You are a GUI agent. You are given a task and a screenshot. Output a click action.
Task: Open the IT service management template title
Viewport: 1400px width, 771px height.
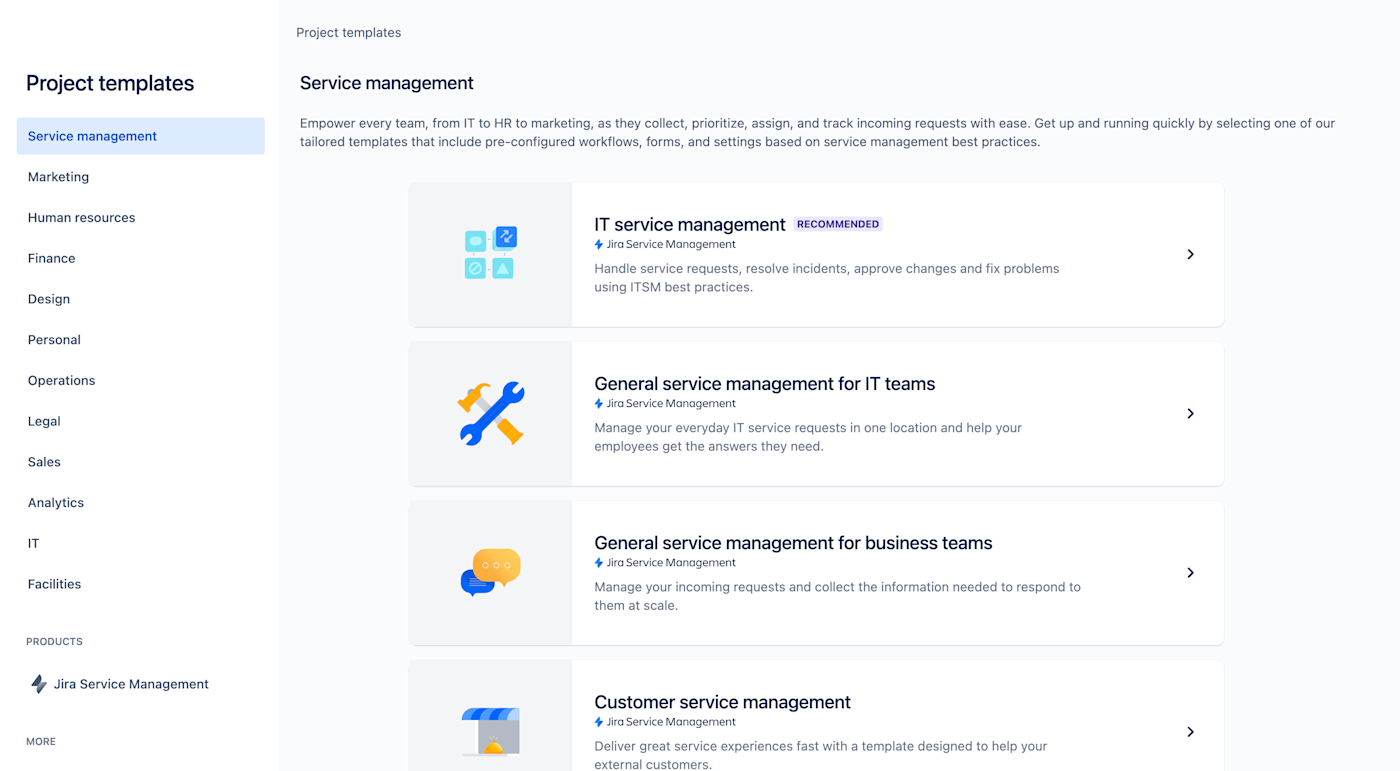(x=690, y=224)
